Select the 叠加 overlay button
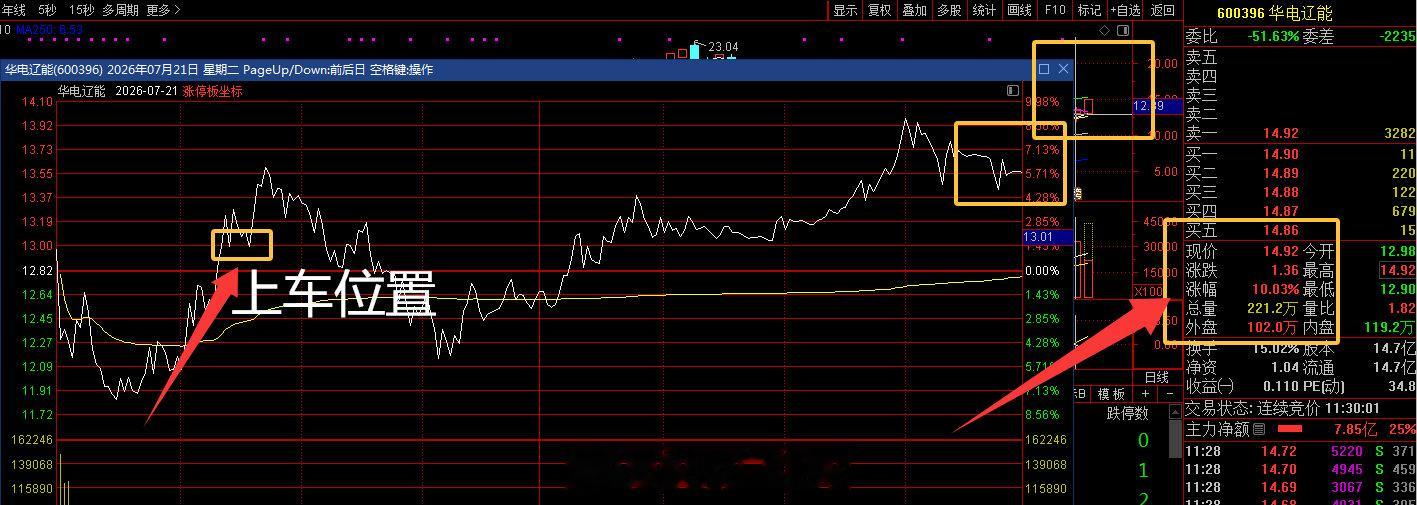 point(914,10)
